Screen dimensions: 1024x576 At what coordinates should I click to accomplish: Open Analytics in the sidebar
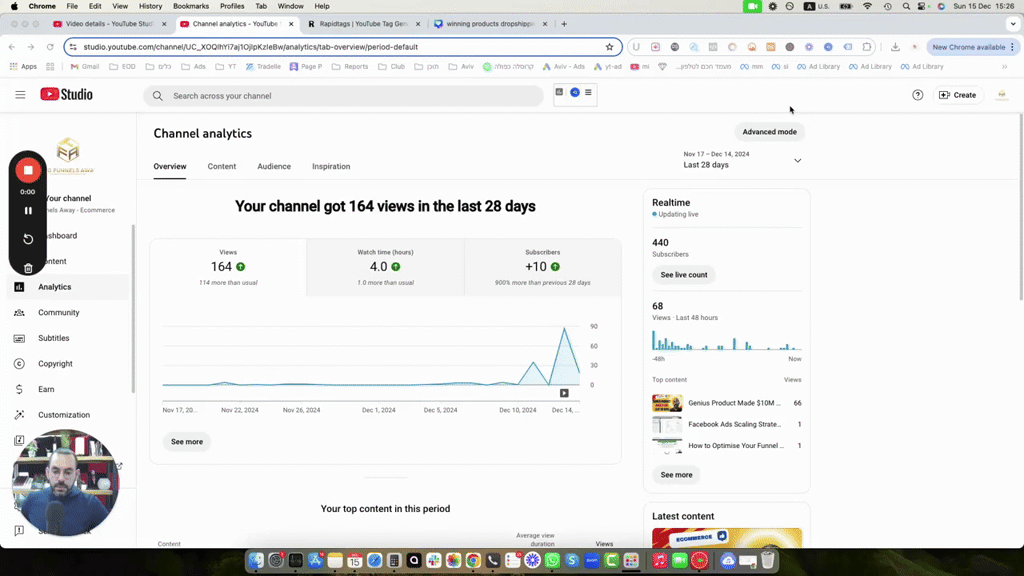tap(69, 287)
